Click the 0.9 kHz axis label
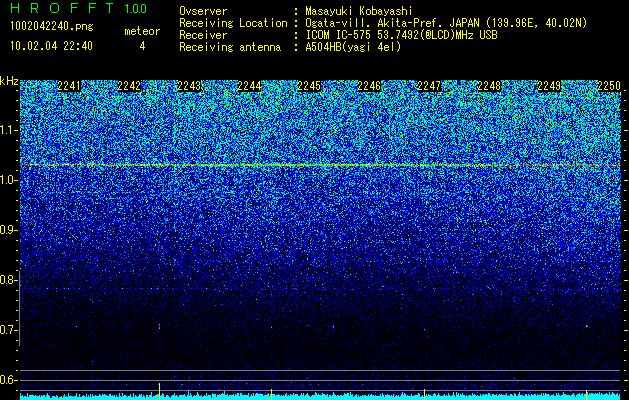Screen dimensions: 629x400 pyautogui.click(x=8, y=230)
